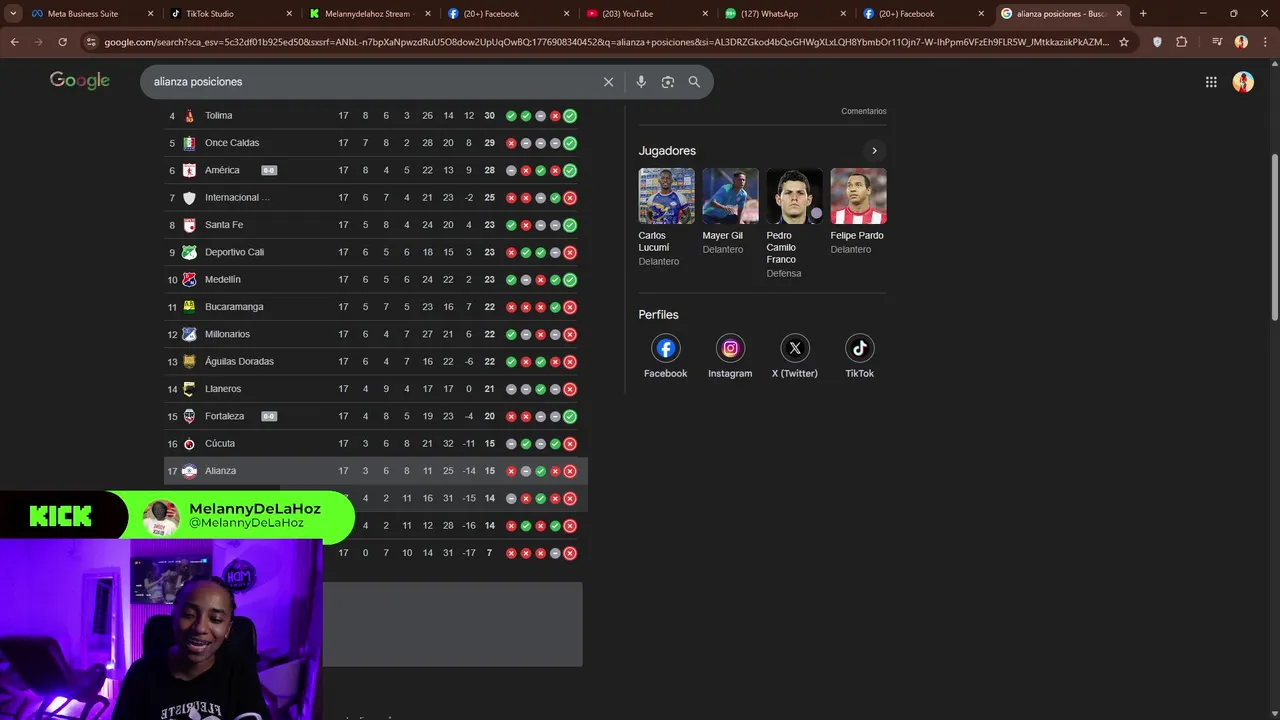
Task: Open the Chrome three-dot menu
Action: [x=1265, y=42]
